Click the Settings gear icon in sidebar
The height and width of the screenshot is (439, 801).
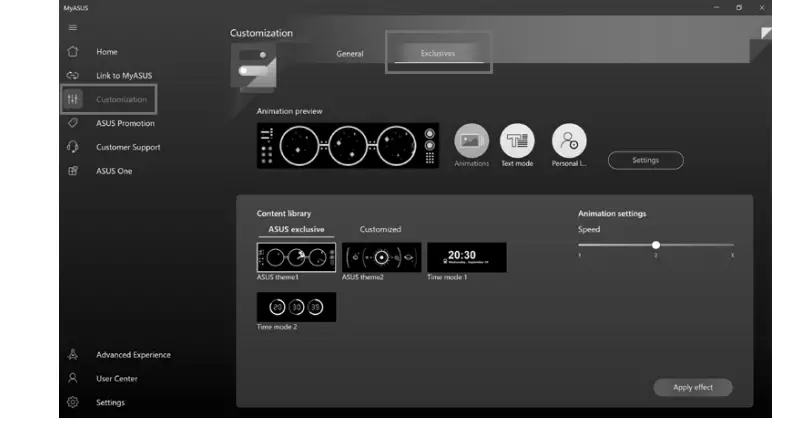click(x=73, y=402)
